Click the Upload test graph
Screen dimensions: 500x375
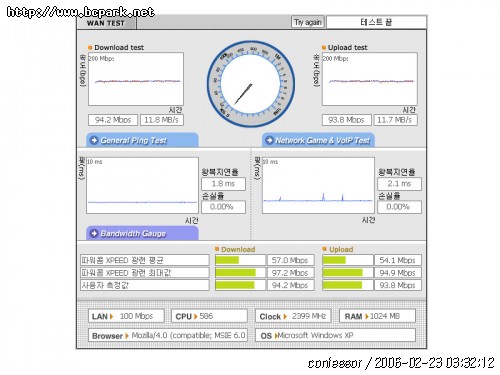[370, 79]
